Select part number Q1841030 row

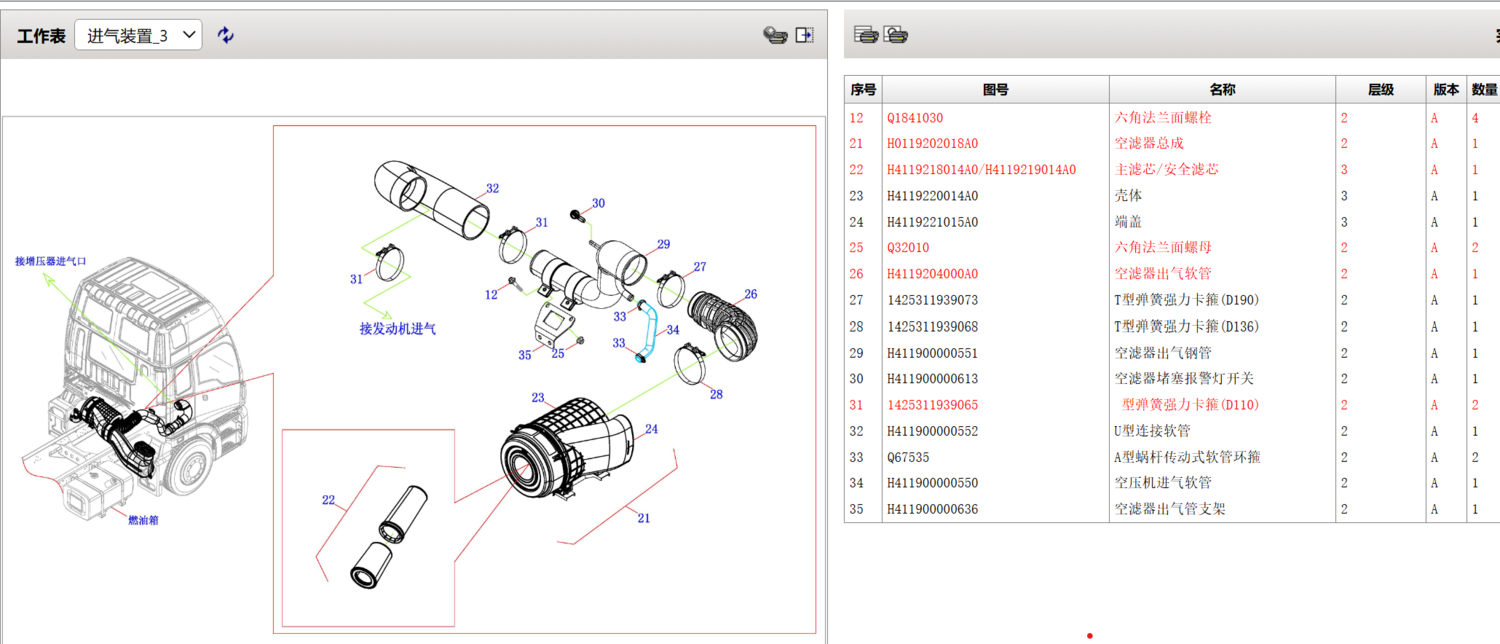click(x=915, y=118)
